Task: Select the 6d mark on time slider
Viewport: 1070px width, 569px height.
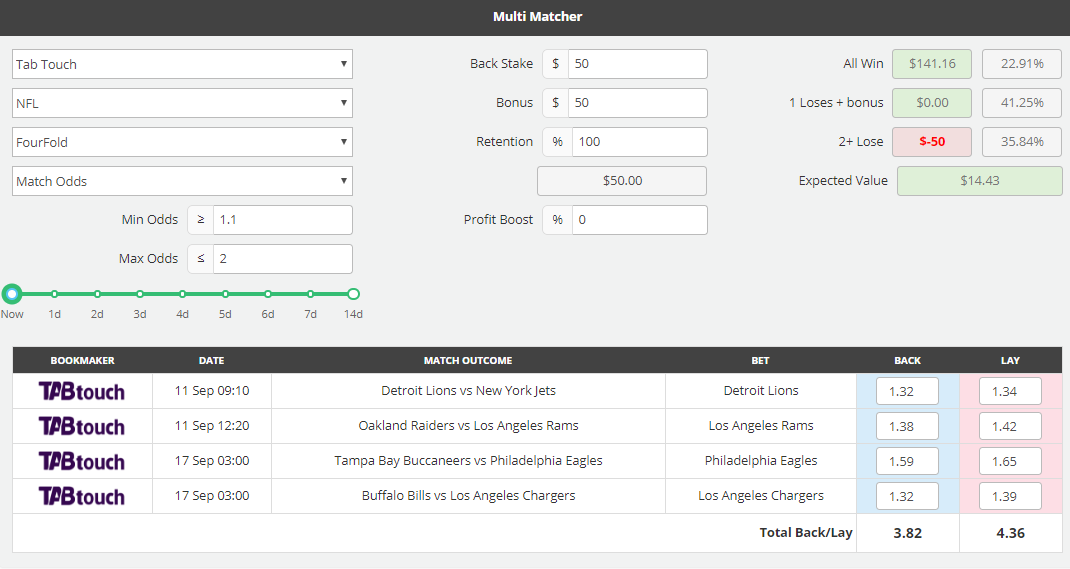Action: tap(268, 294)
